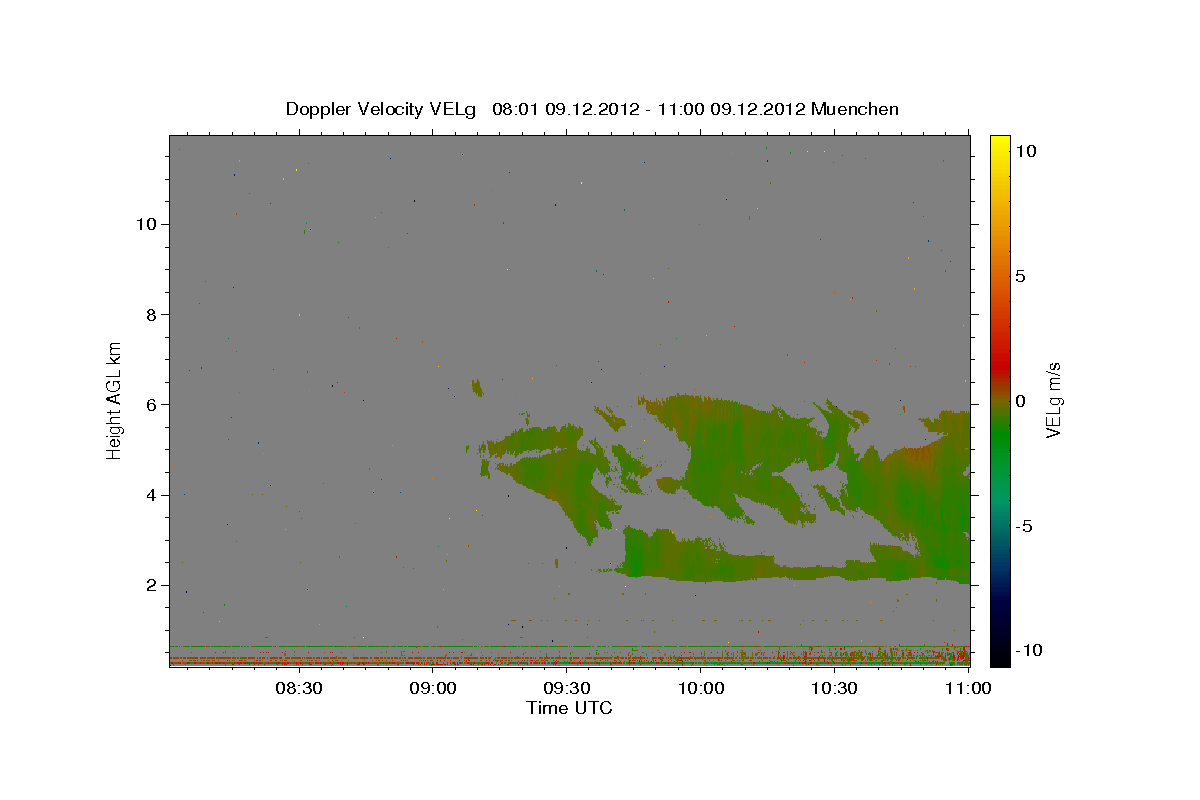
Task: Click the 08:30 time tick label
Action: tap(299, 688)
